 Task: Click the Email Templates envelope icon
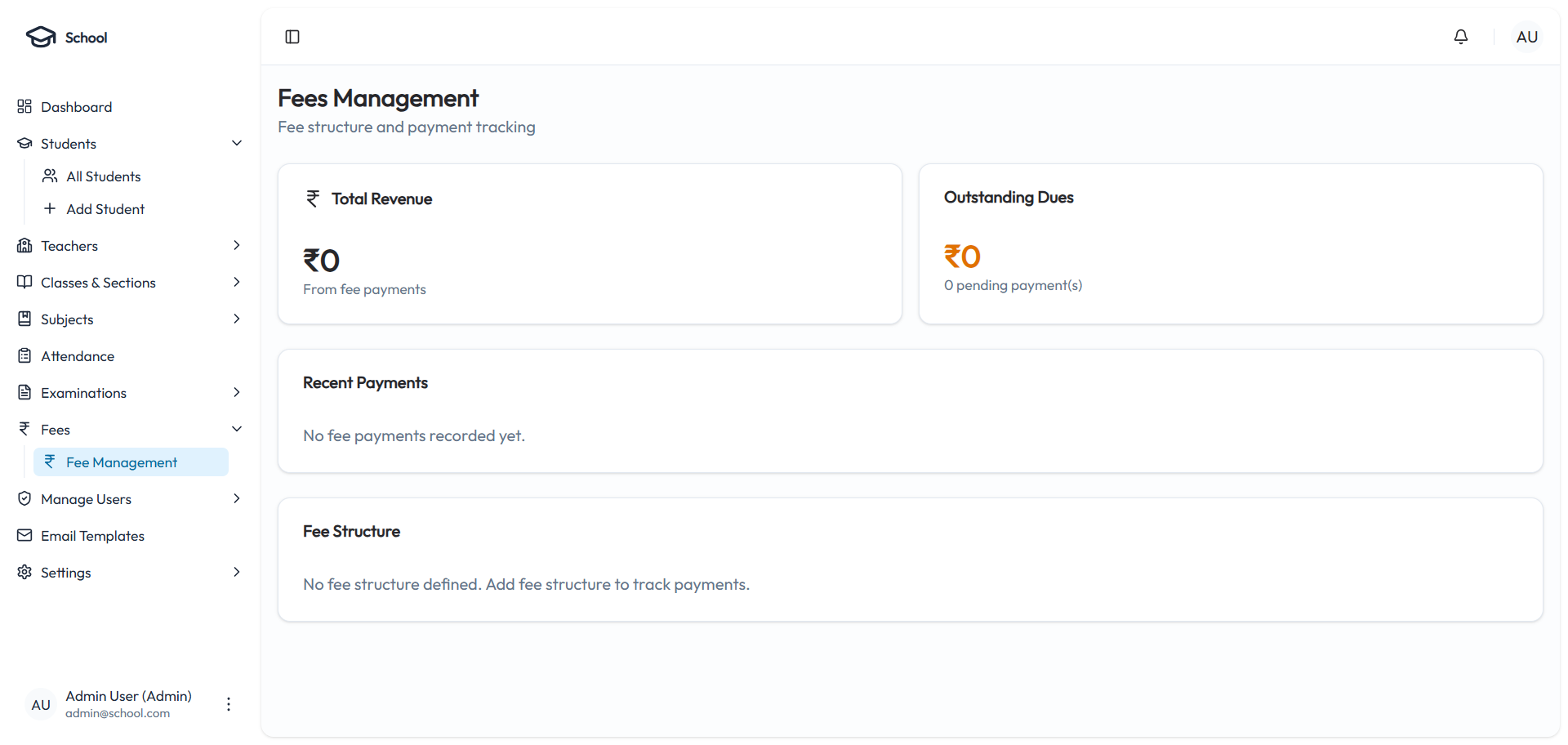coord(24,536)
